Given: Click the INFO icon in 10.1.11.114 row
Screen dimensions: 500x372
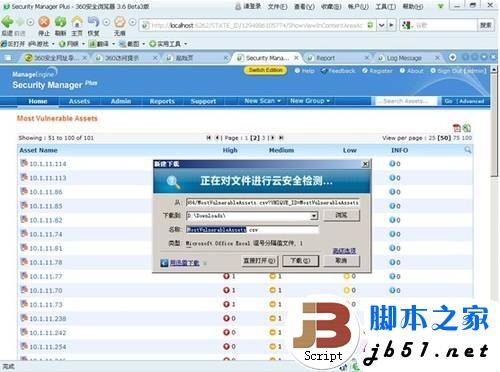Looking at the screenshot, I should pos(392,163).
